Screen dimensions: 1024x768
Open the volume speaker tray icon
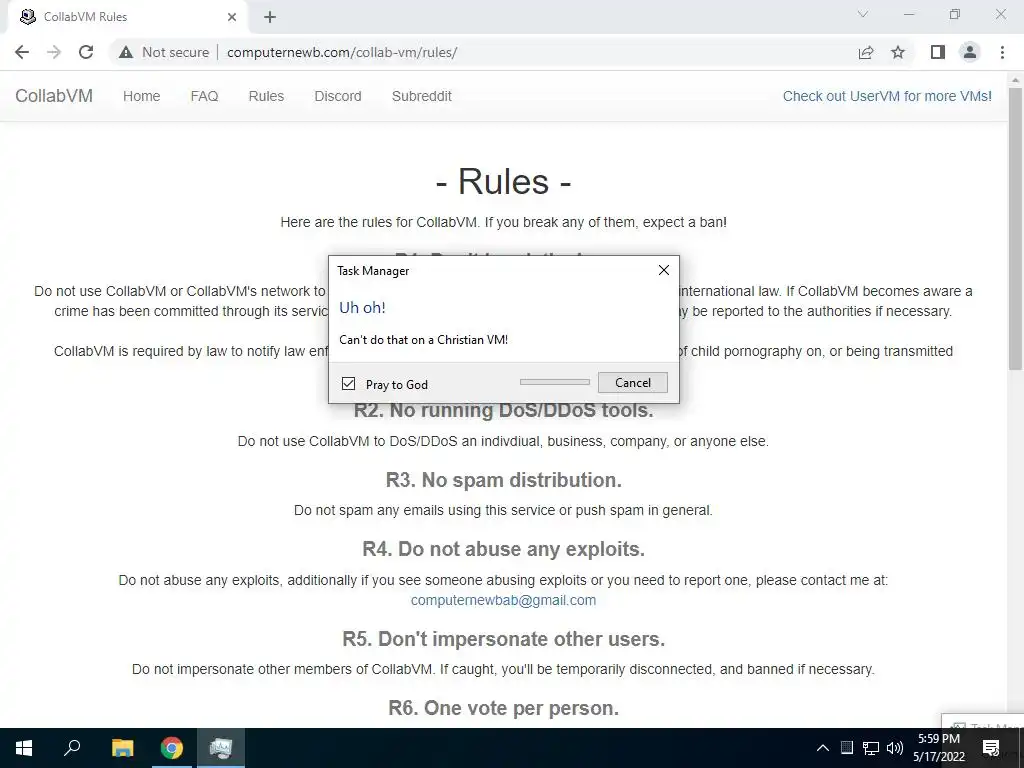coord(894,748)
